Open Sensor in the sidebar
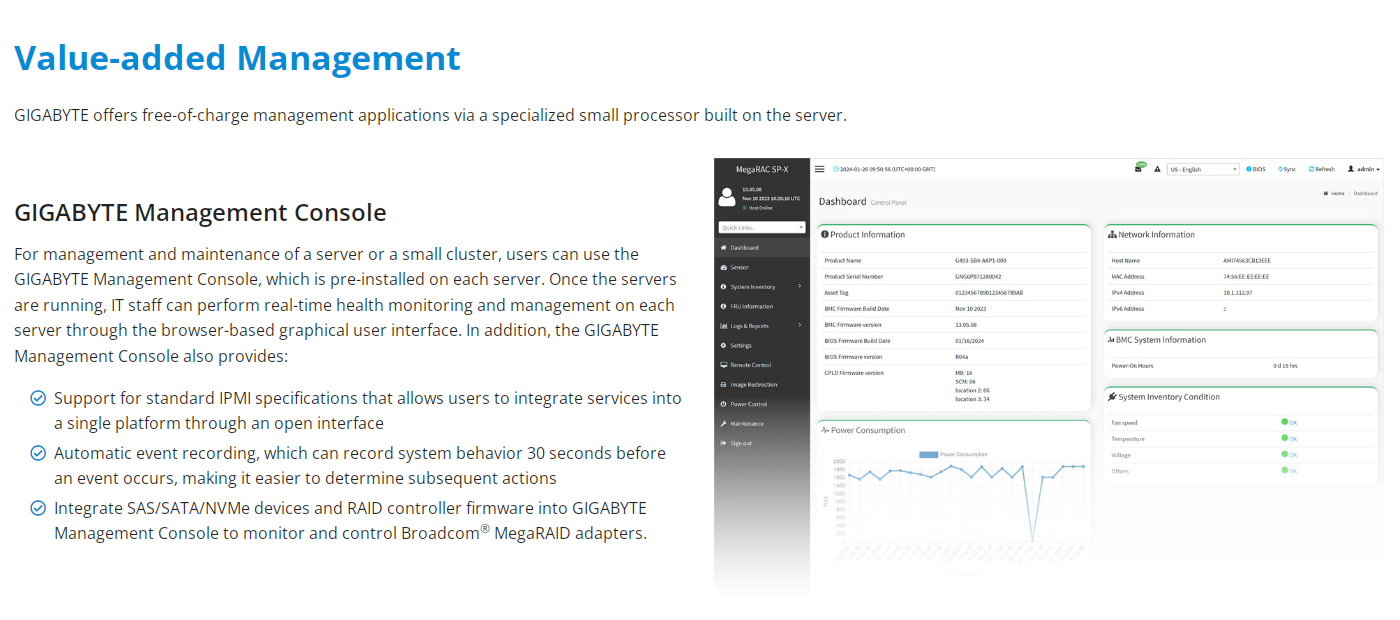The image size is (1400, 620). (762, 267)
